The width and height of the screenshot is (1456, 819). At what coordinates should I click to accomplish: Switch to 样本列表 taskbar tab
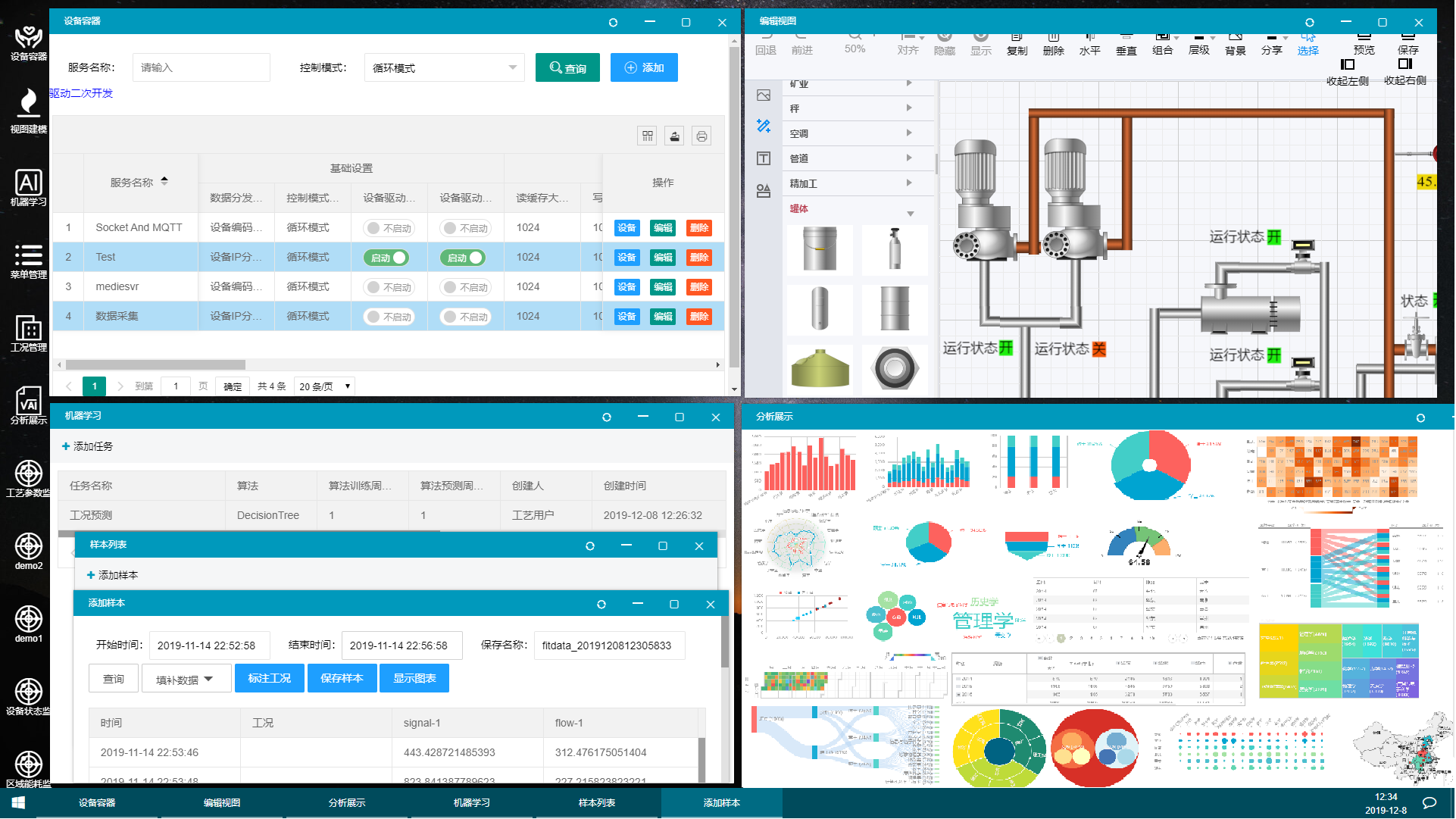click(x=596, y=803)
